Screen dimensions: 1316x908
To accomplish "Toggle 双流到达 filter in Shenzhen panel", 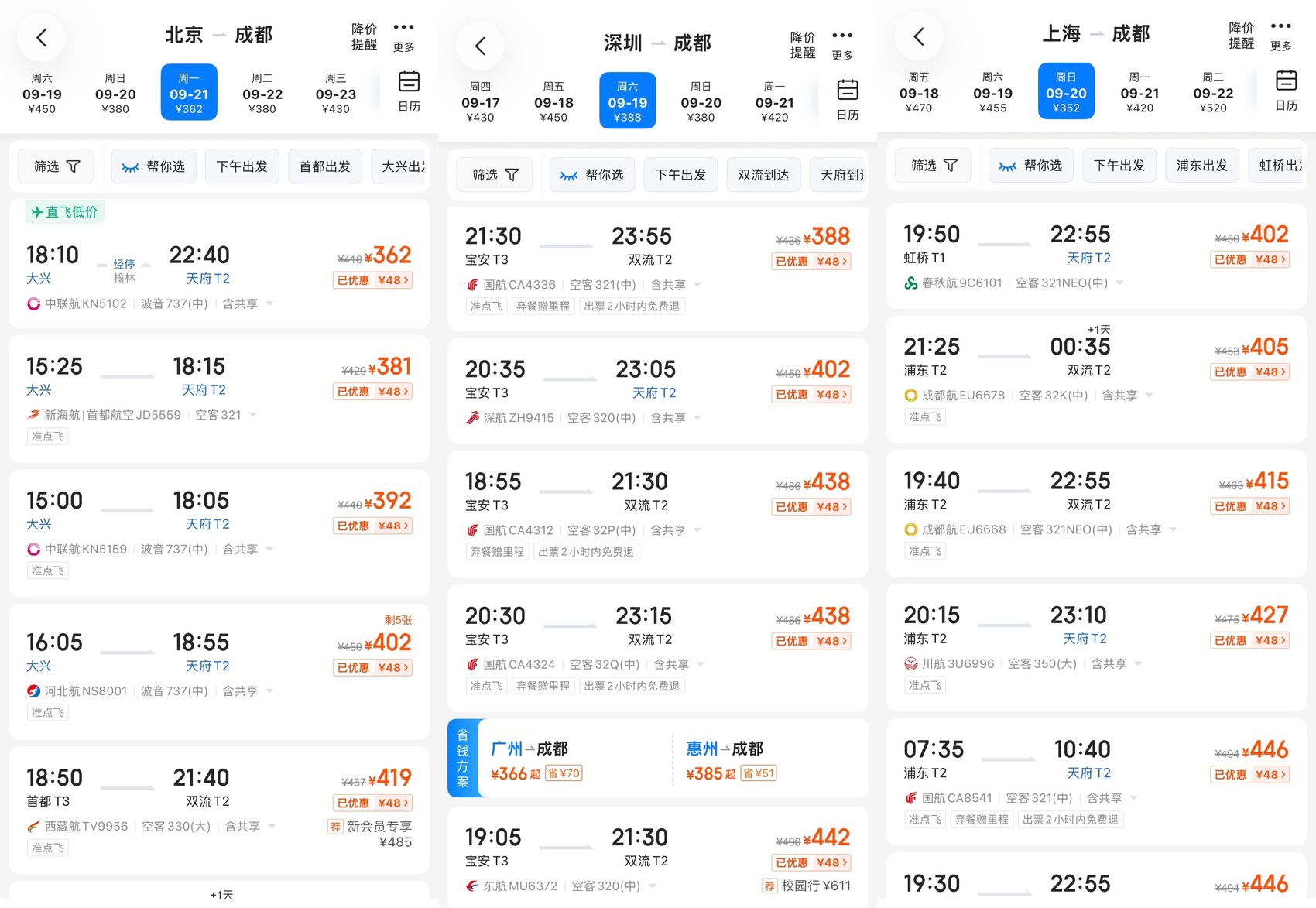I will (763, 175).
